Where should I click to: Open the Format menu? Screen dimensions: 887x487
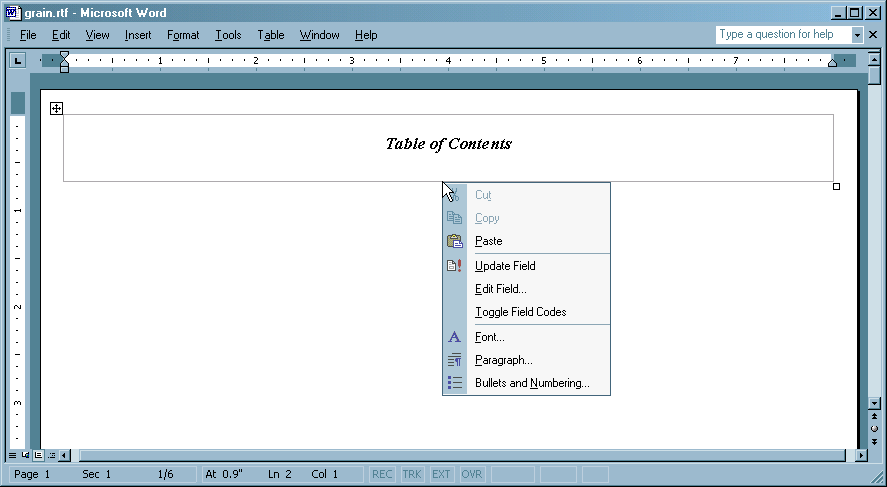pyautogui.click(x=183, y=35)
